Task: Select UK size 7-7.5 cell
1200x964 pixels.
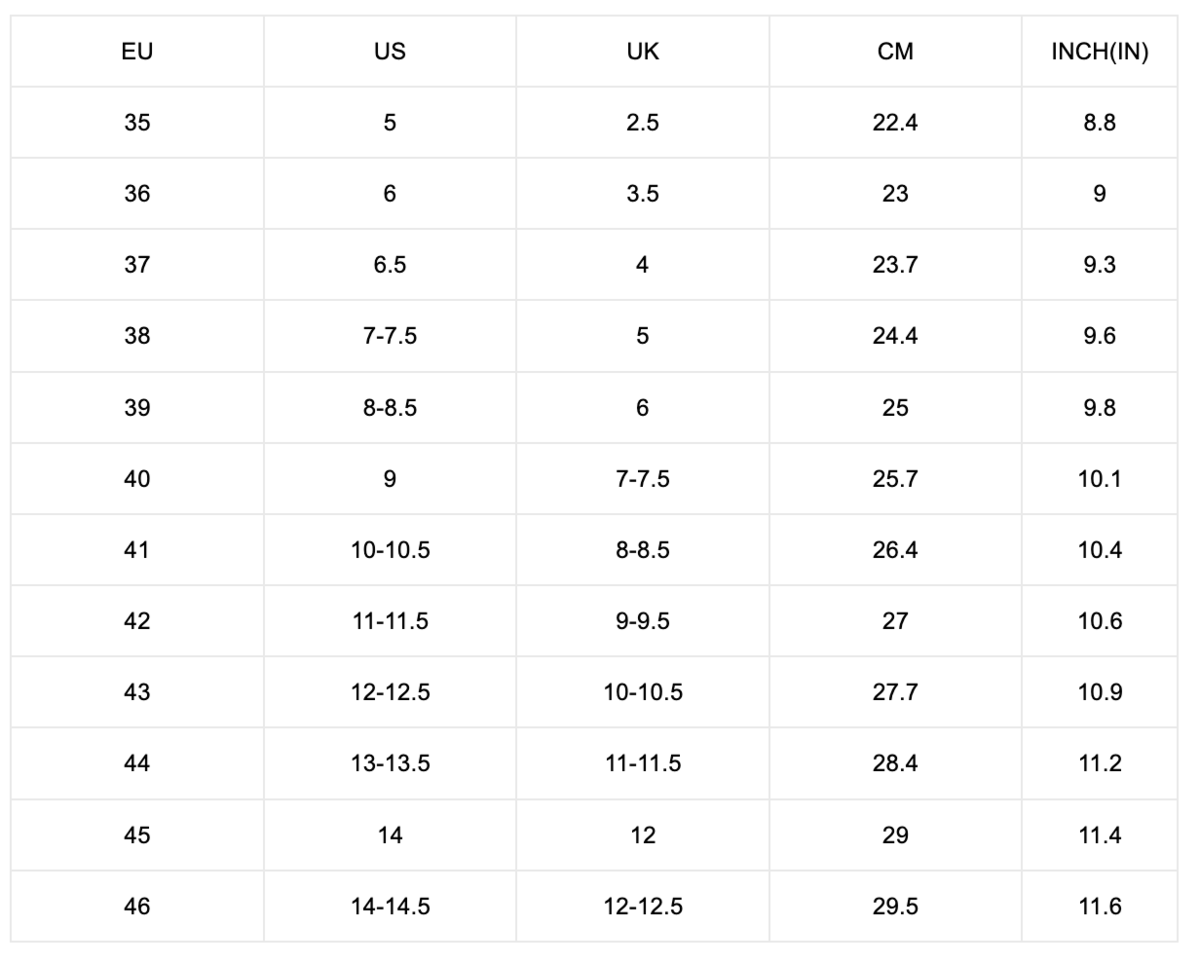Action: [x=643, y=479]
